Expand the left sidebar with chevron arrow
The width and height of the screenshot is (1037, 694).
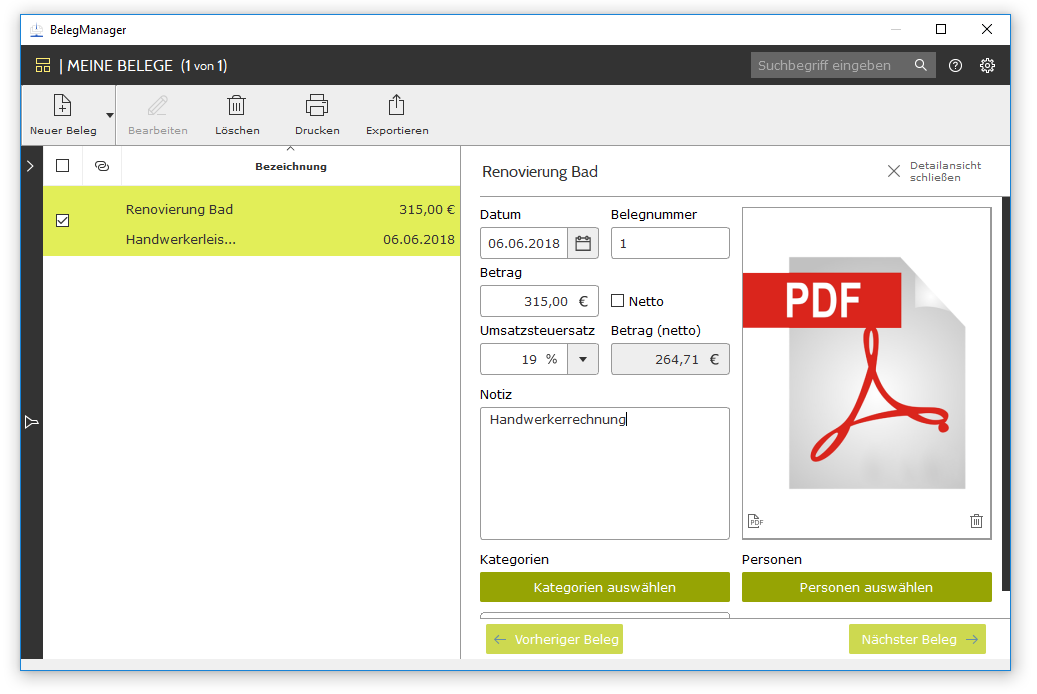(x=31, y=166)
